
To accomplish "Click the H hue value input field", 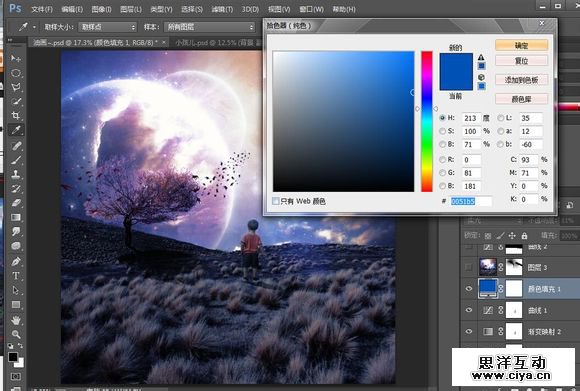I will (471, 118).
